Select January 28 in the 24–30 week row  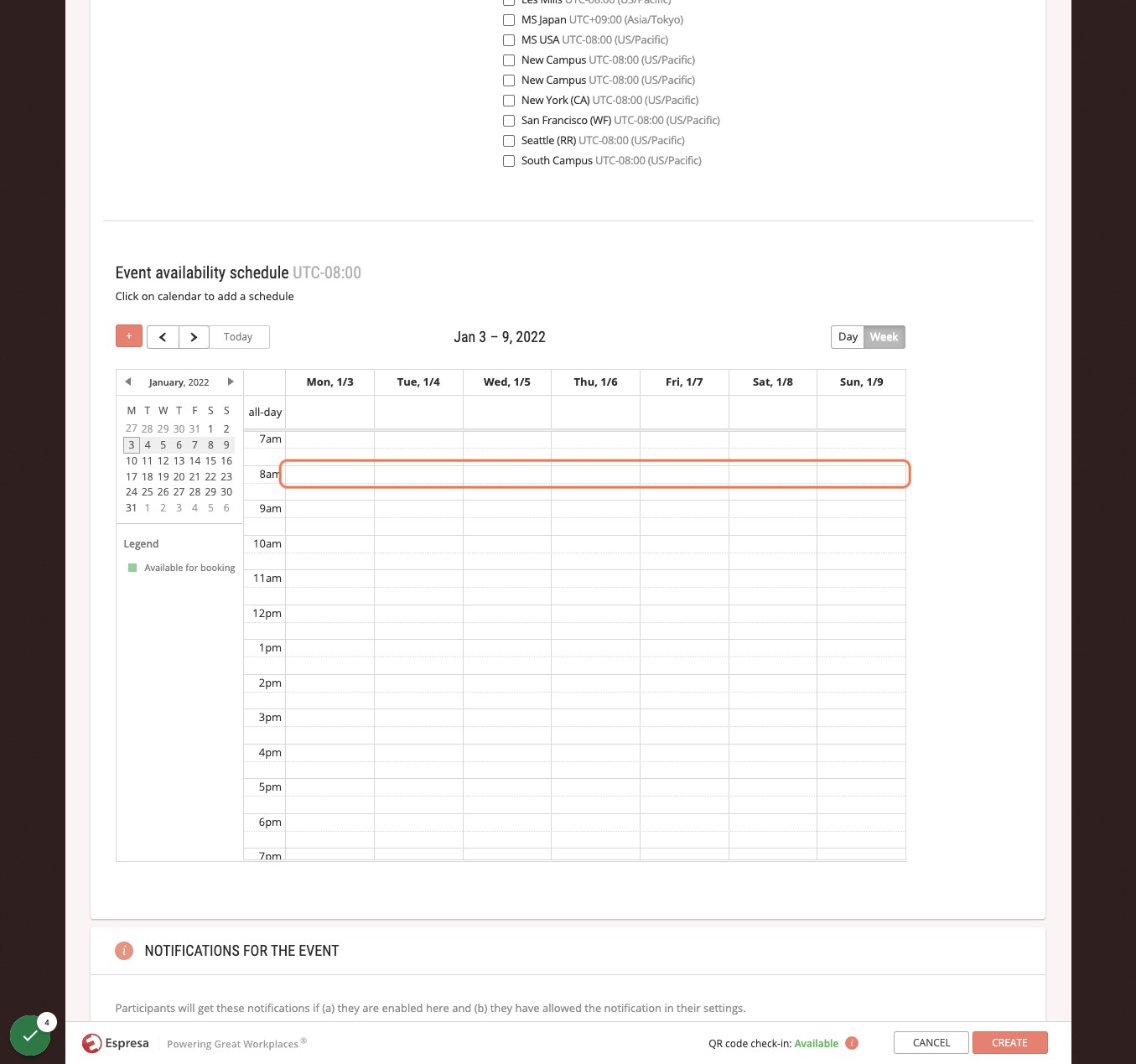pyautogui.click(x=195, y=492)
